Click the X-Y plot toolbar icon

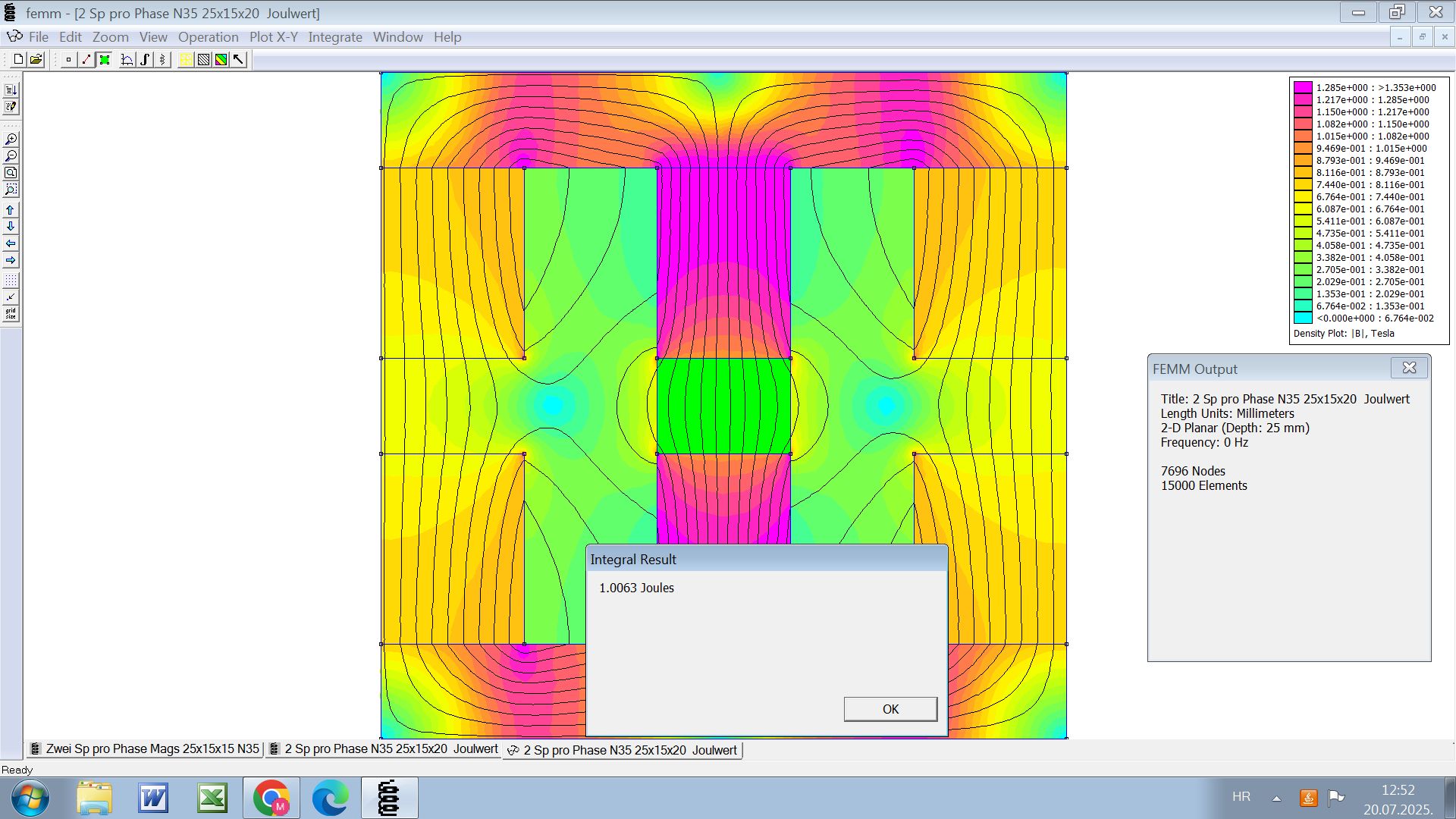tap(127, 59)
